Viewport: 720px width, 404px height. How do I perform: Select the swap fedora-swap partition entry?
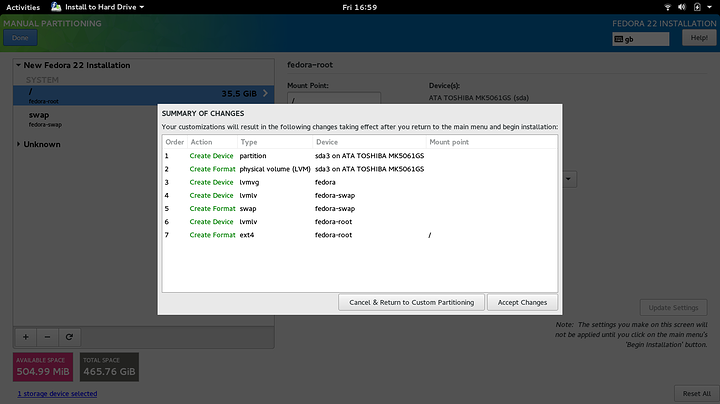tap(140, 119)
